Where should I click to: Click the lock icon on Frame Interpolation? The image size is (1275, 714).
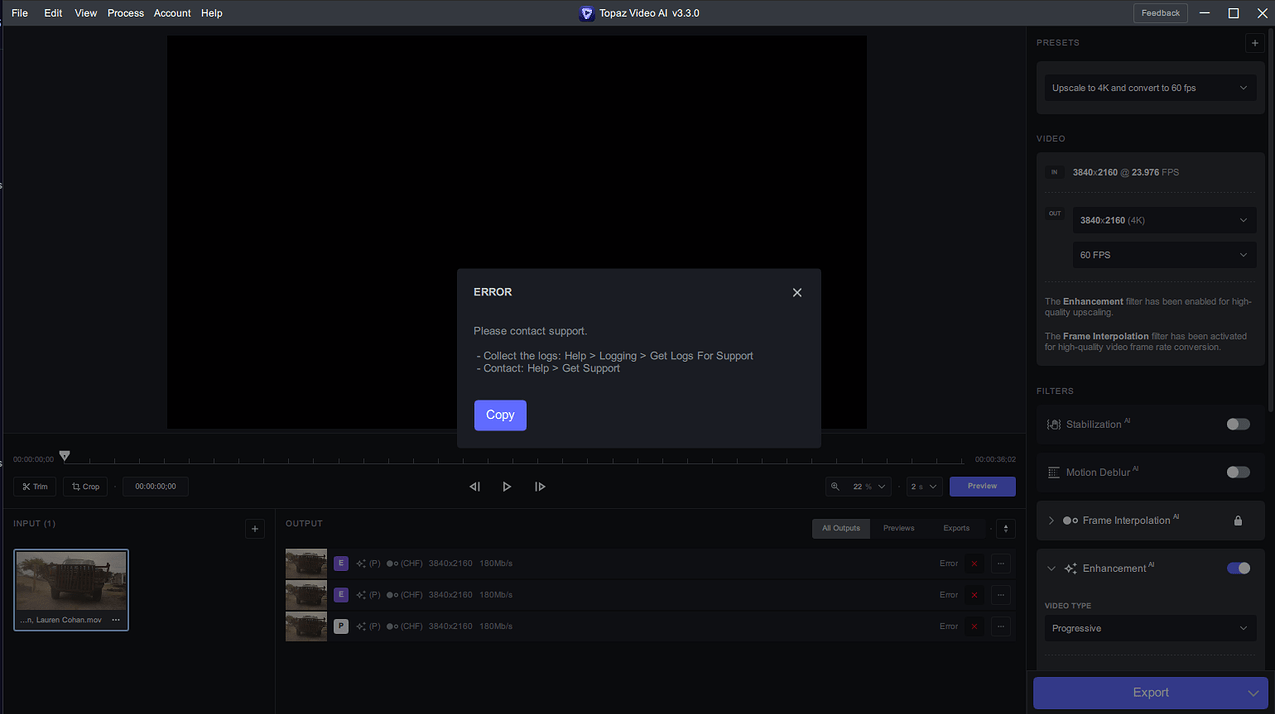[x=1238, y=520]
